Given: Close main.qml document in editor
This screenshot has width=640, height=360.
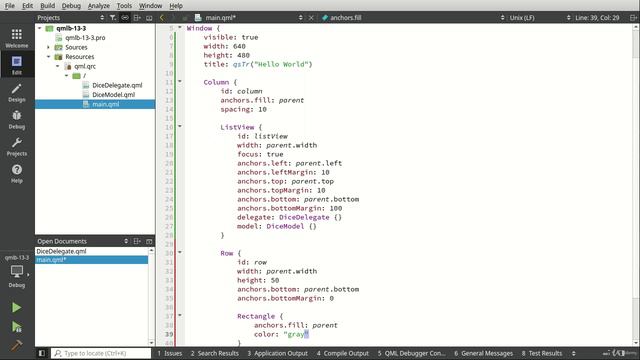Looking at the screenshot, I should (311, 18).
